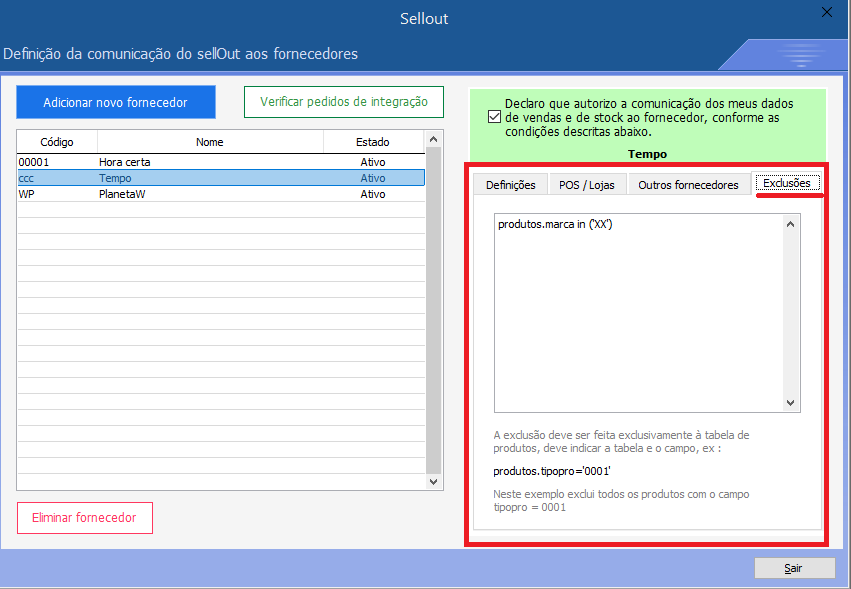Switch to the Definições tab
Screen dimensions: 851x589
[510, 185]
